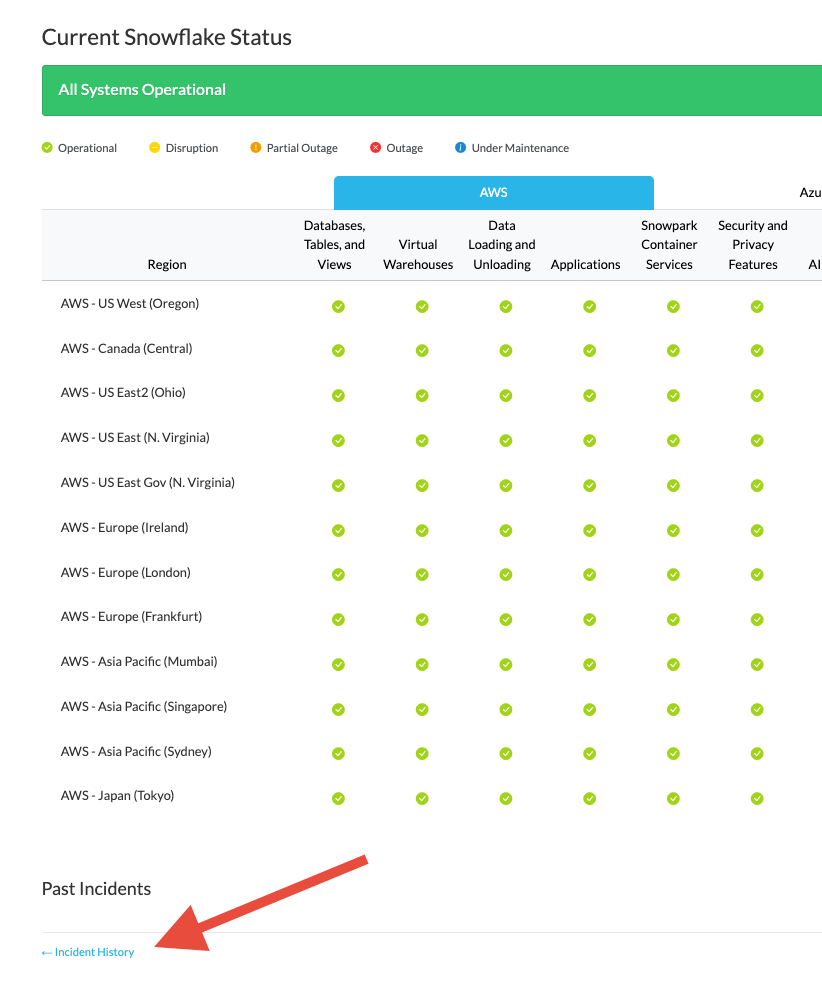Click Canada Central Applications status icon

click(x=590, y=351)
